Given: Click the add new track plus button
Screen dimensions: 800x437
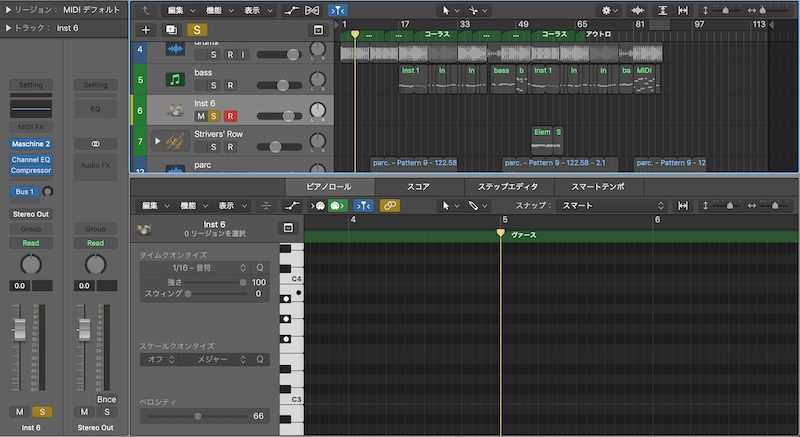Looking at the screenshot, I should (146, 30).
